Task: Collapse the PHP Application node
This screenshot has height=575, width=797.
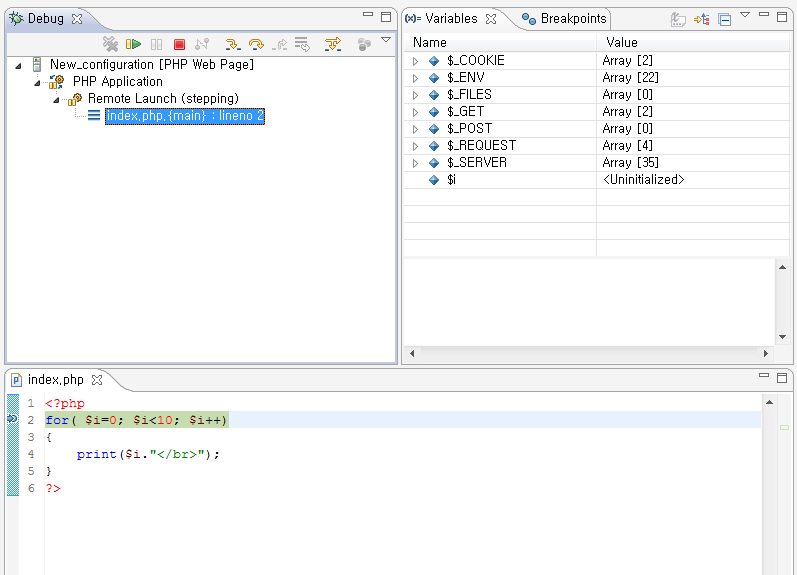Action: tap(37, 82)
